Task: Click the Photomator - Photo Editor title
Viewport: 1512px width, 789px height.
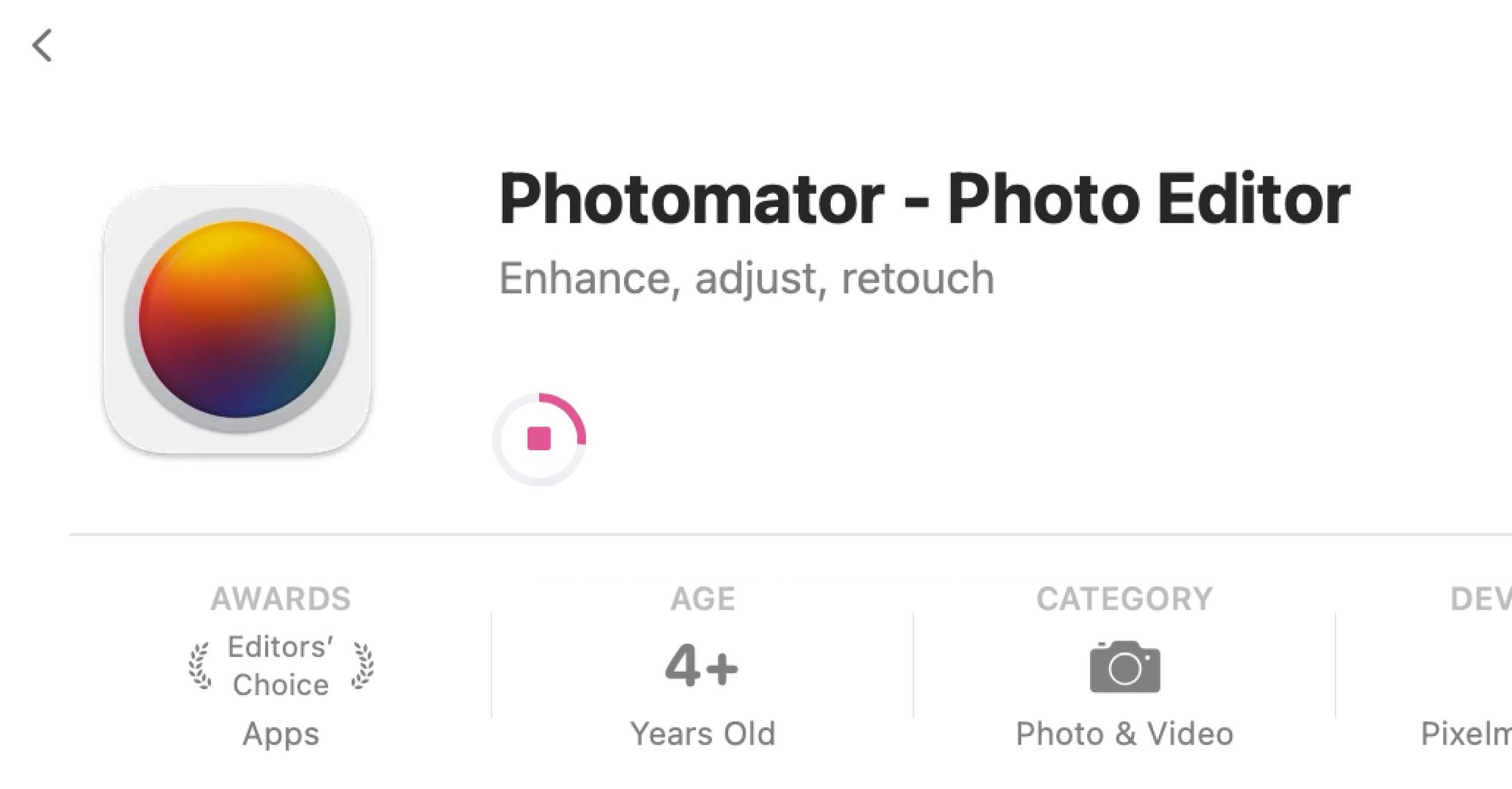Action: (x=924, y=199)
